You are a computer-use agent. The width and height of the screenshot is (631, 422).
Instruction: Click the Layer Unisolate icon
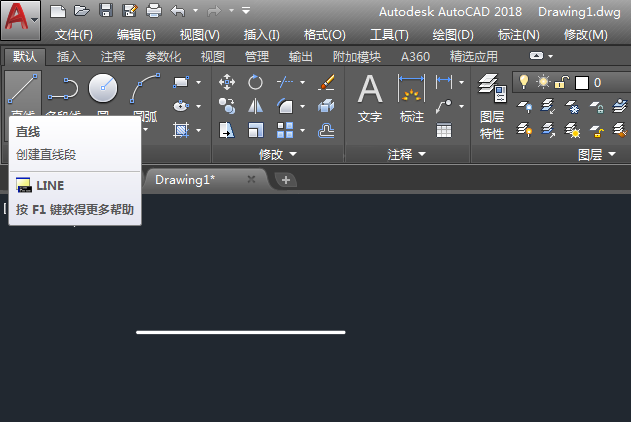[548, 130]
